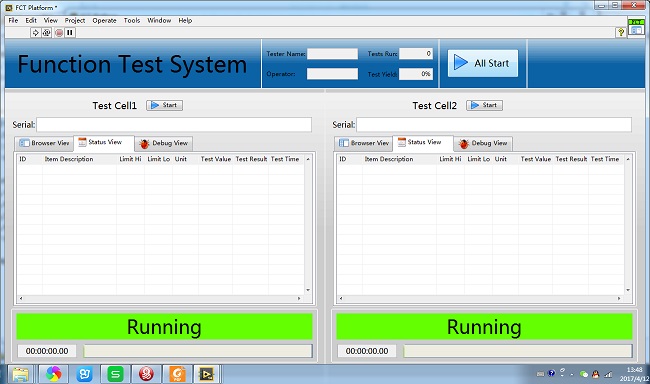This screenshot has width=650, height=384.
Task: Open the Operate menu
Action: pyautogui.click(x=104, y=20)
